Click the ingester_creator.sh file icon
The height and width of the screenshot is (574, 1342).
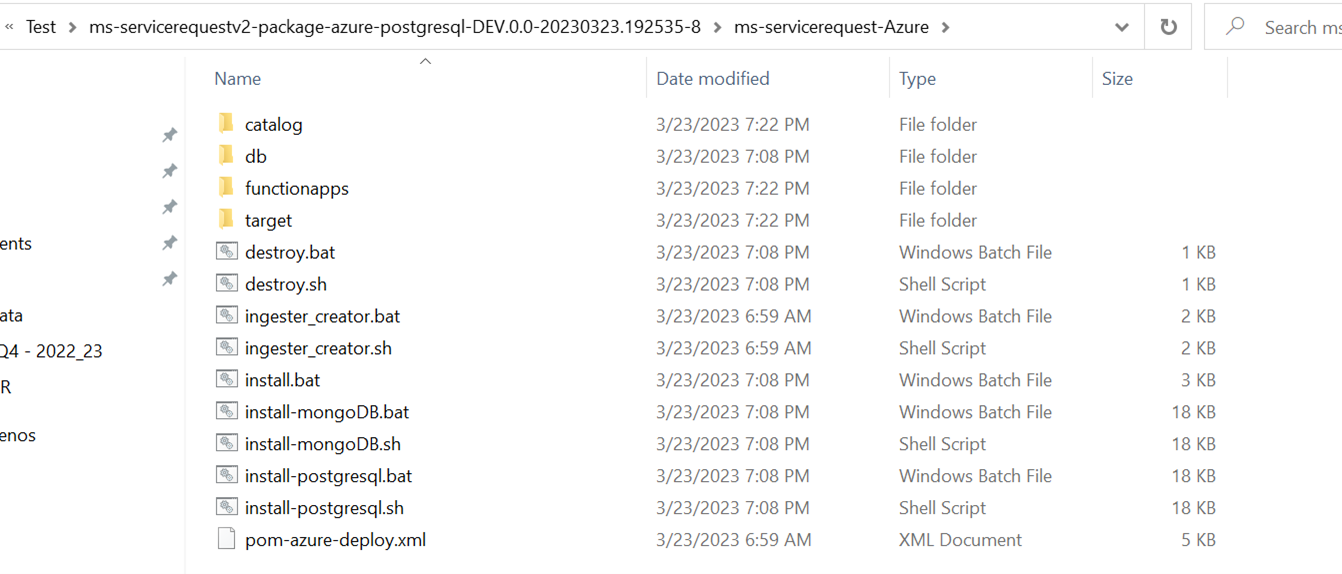pyautogui.click(x=227, y=348)
